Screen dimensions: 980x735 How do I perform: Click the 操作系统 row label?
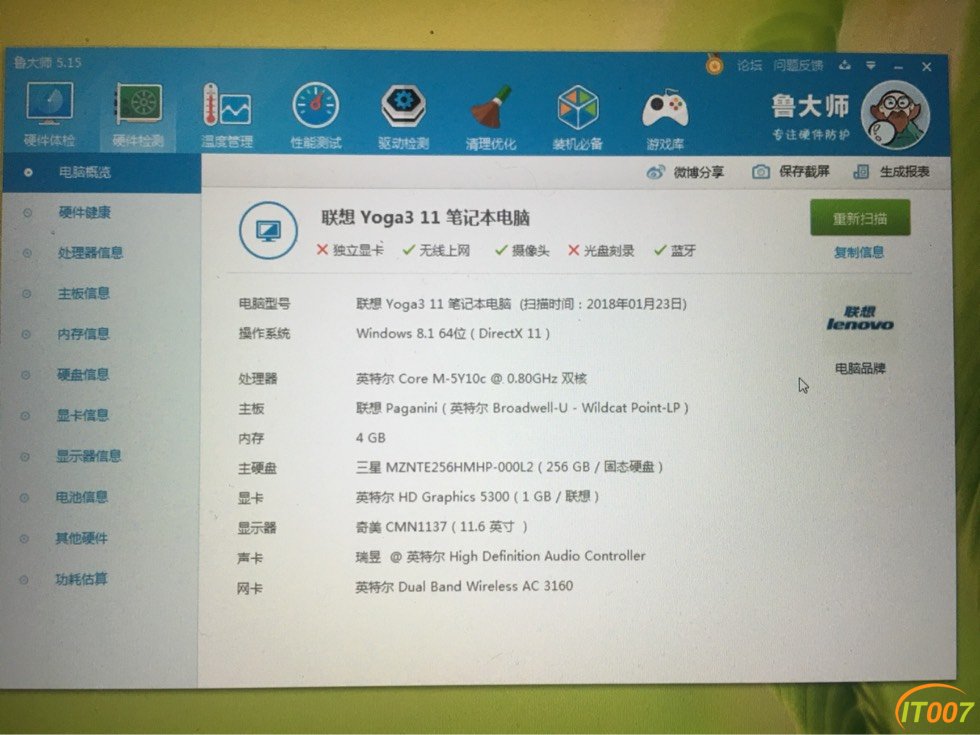coord(264,333)
